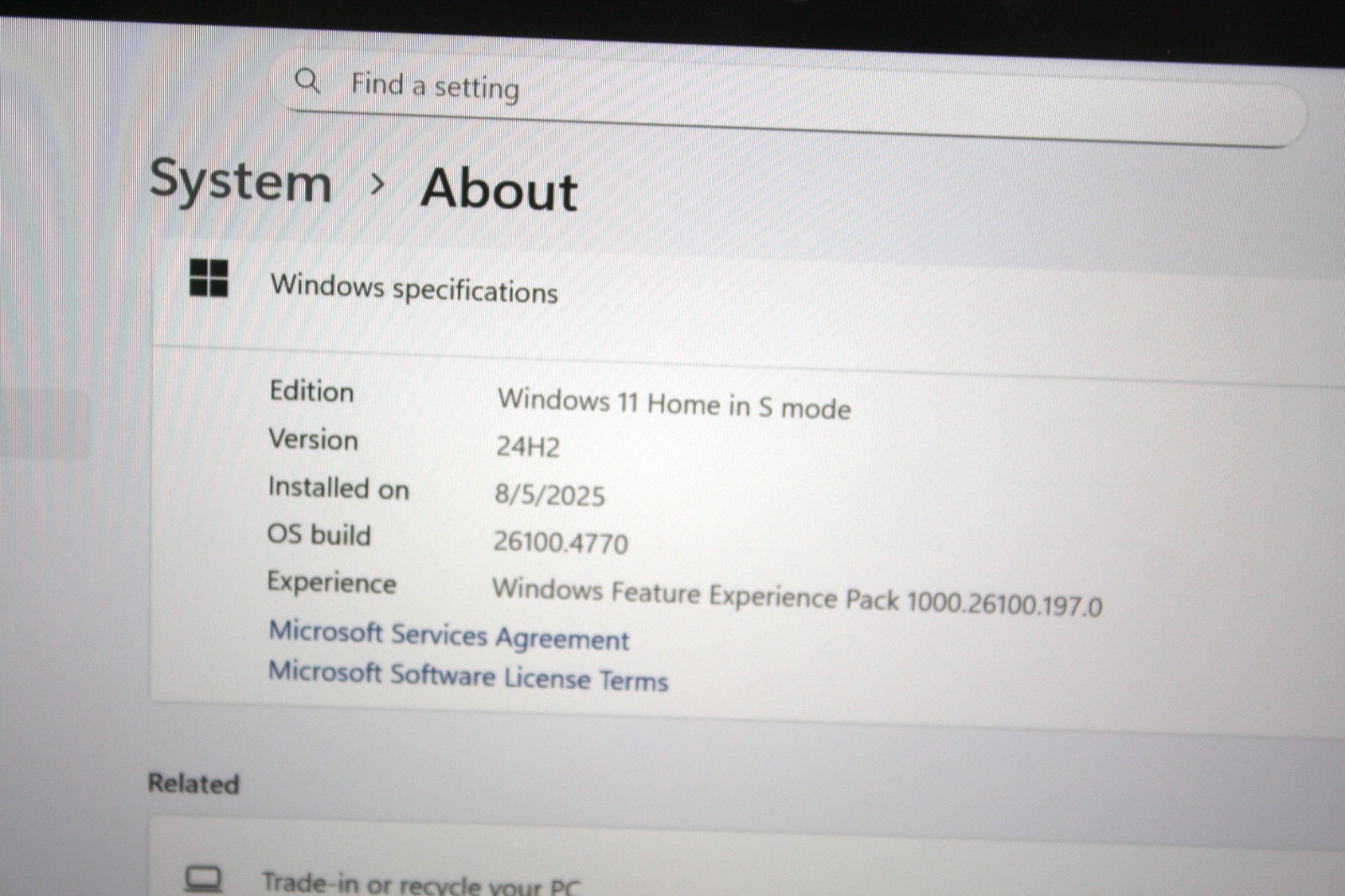Click the laptop icon beside Trade-in
Screen dimensions: 1345x896
pos(203,880)
